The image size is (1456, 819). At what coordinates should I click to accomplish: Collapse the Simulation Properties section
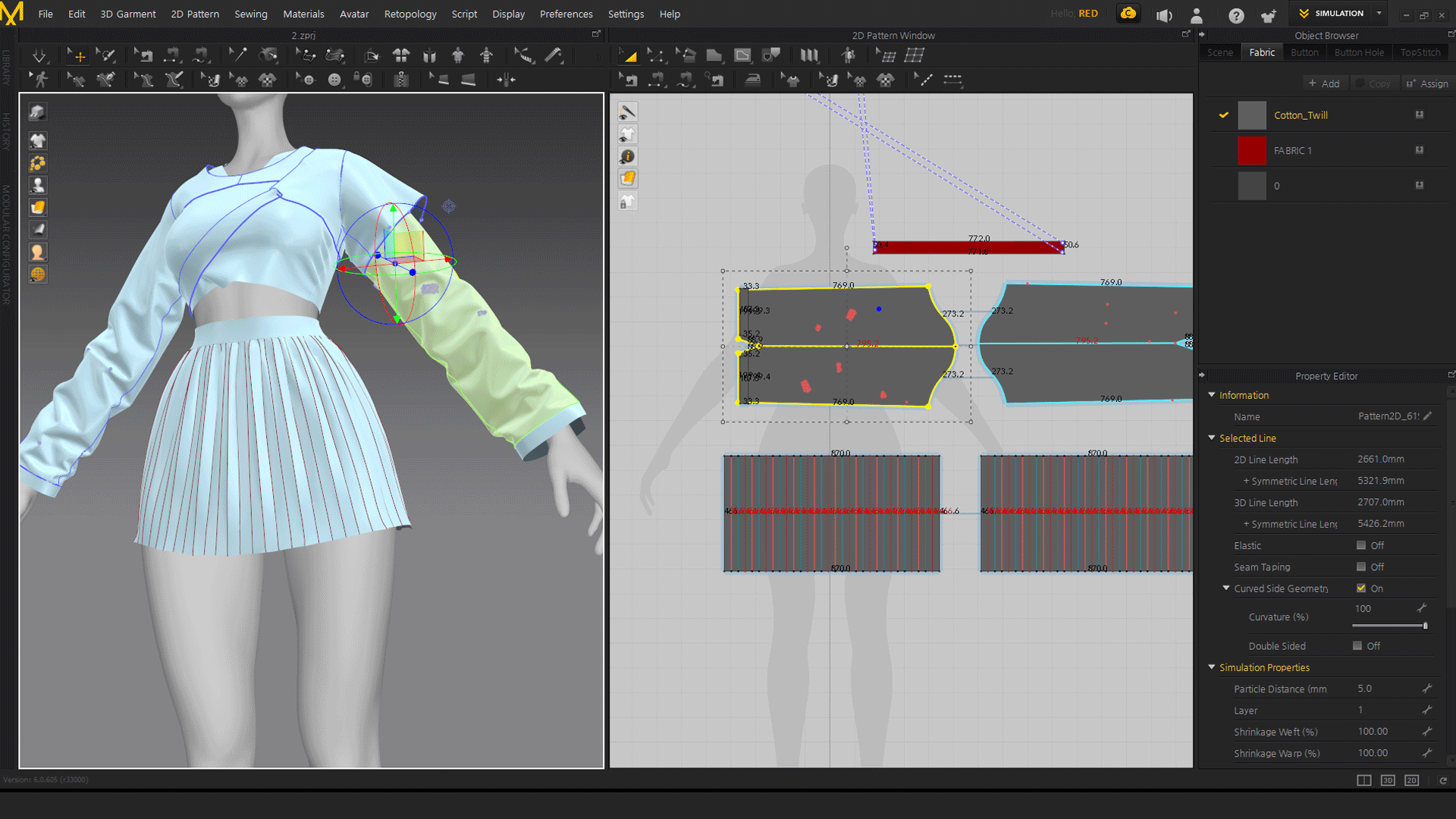pos(1211,667)
